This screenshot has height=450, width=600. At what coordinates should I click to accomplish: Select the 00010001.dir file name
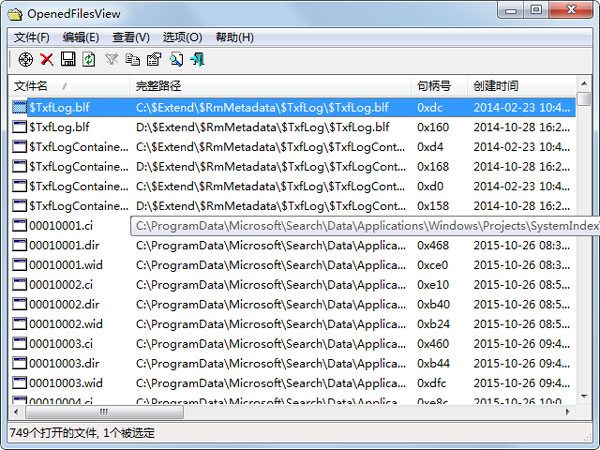(x=64, y=245)
